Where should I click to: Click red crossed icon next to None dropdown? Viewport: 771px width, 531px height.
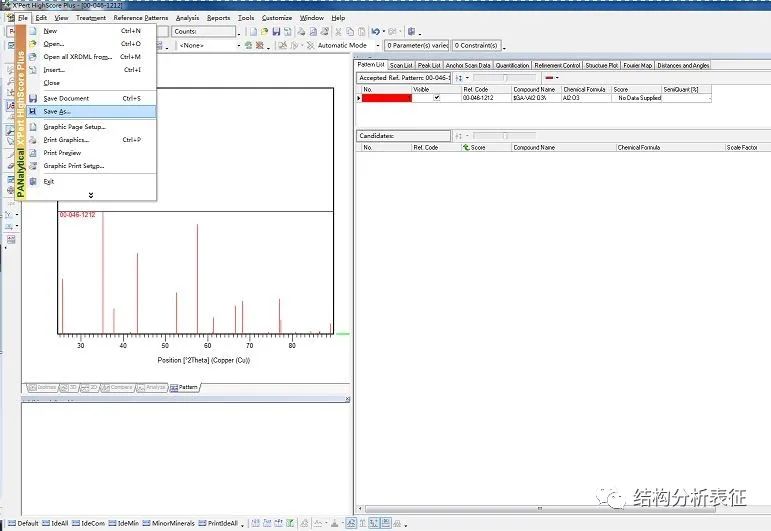pos(260,45)
